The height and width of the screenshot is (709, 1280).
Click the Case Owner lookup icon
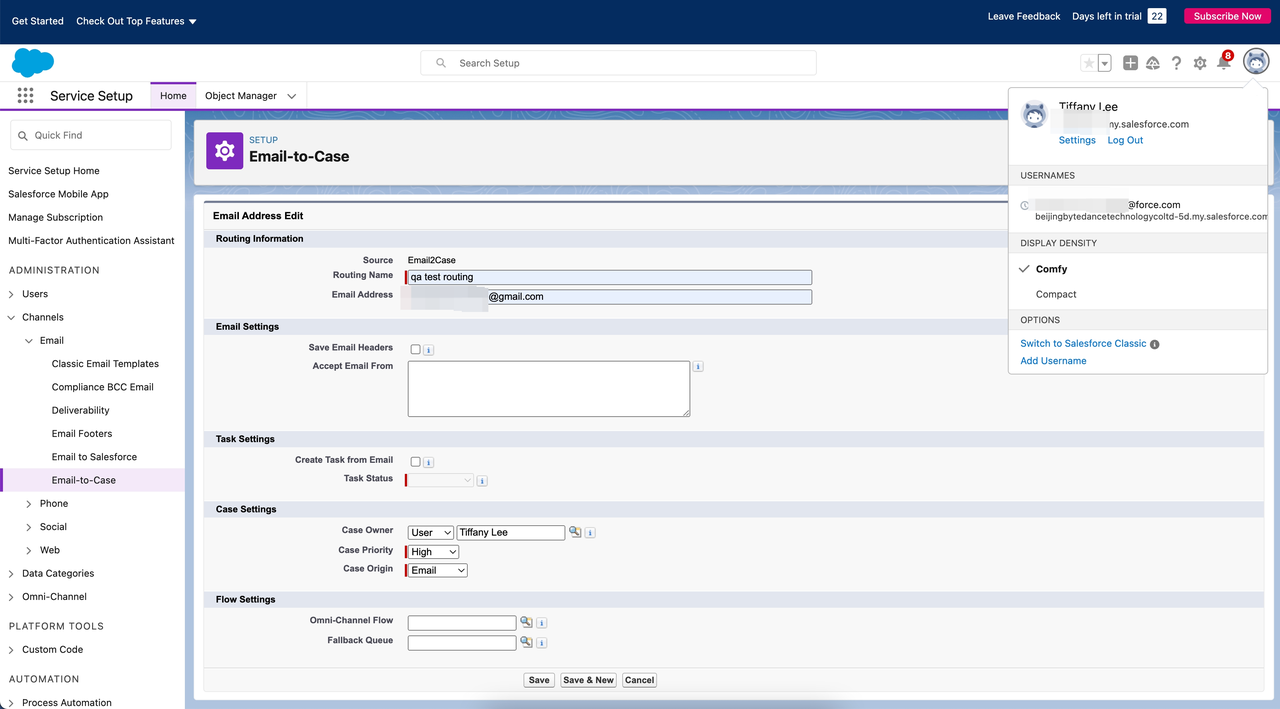pos(575,532)
